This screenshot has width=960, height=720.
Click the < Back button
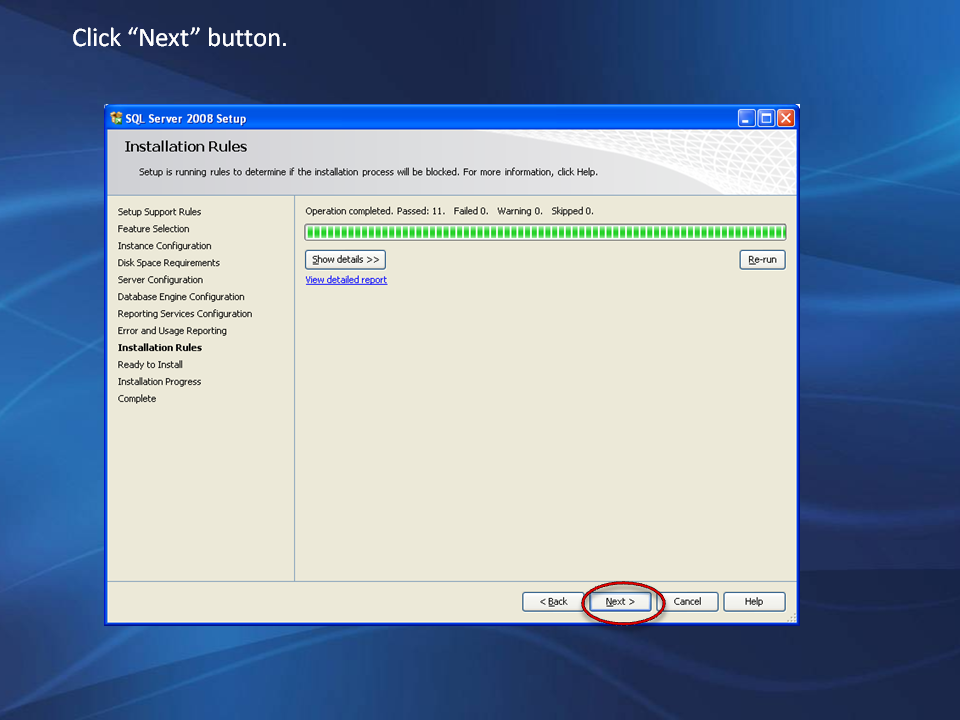click(553, 602)
